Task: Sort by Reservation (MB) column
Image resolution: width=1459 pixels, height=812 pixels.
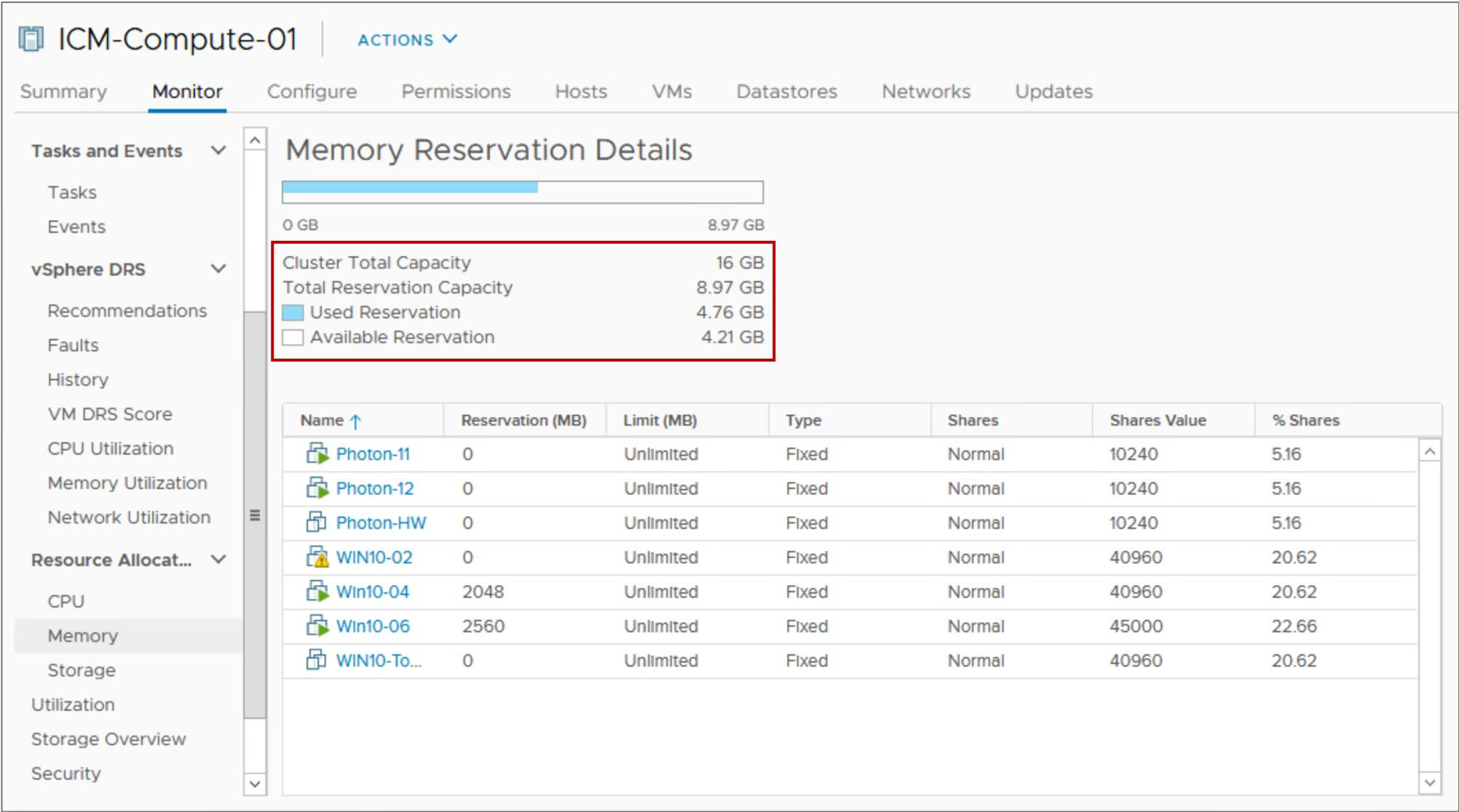Action: click(x=523, y=421)
